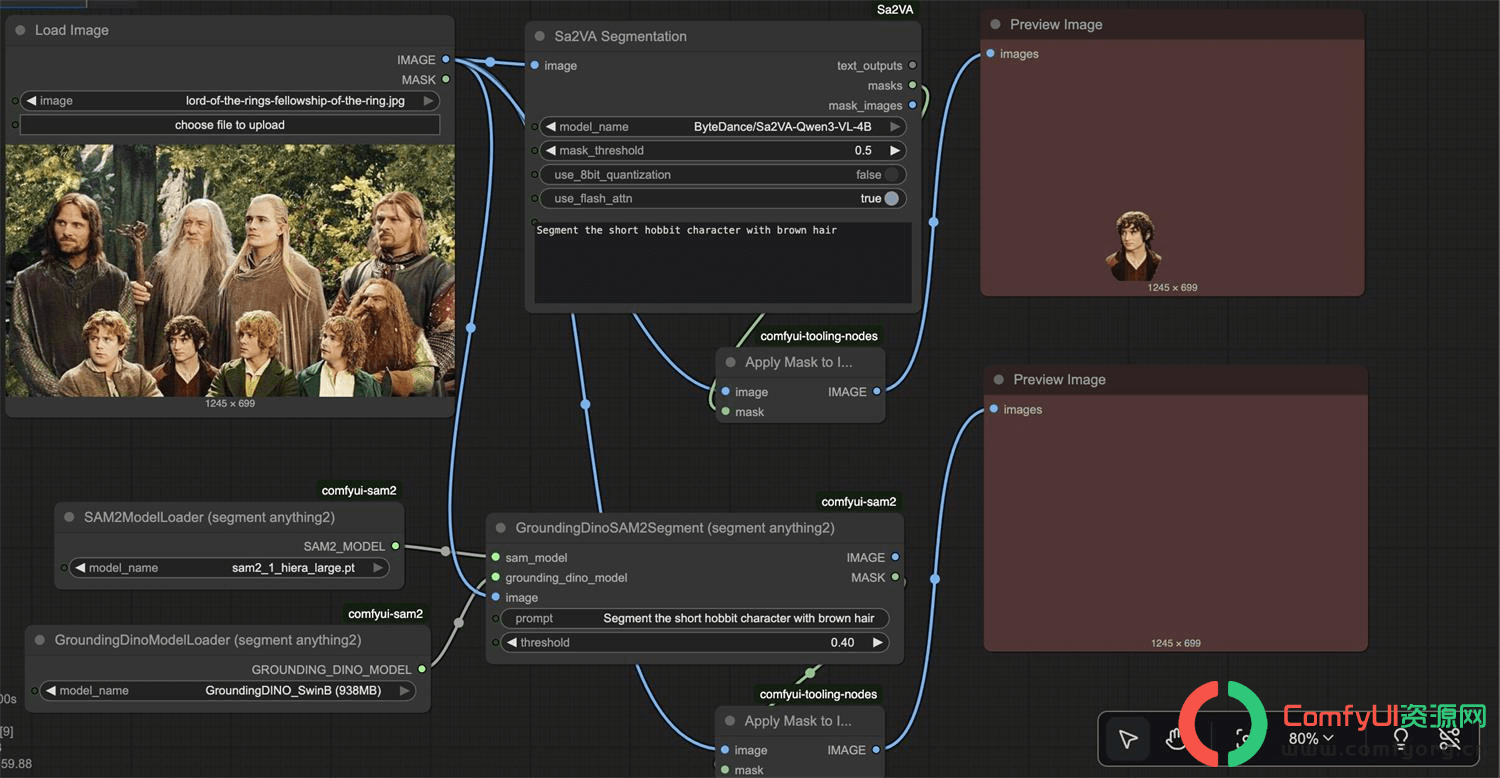Select the loaded Fellowship image preview
The image size is (1500, 778).
tap(230, 270)
